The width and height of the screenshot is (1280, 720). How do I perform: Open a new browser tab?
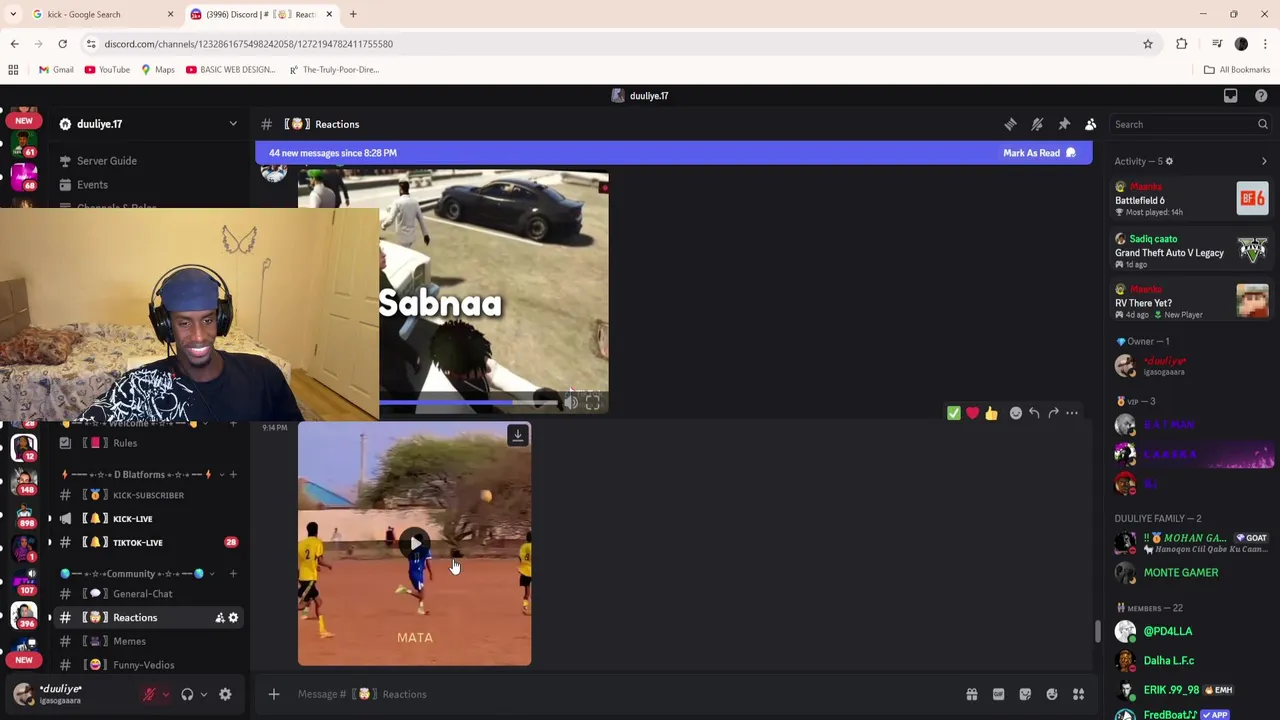(x=353, y=14)
